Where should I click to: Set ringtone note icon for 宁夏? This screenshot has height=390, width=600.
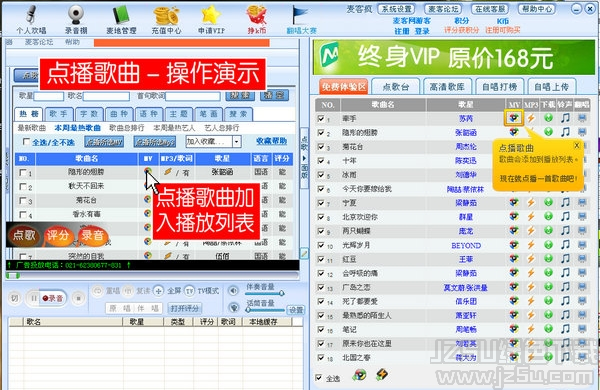coord(565,202)
